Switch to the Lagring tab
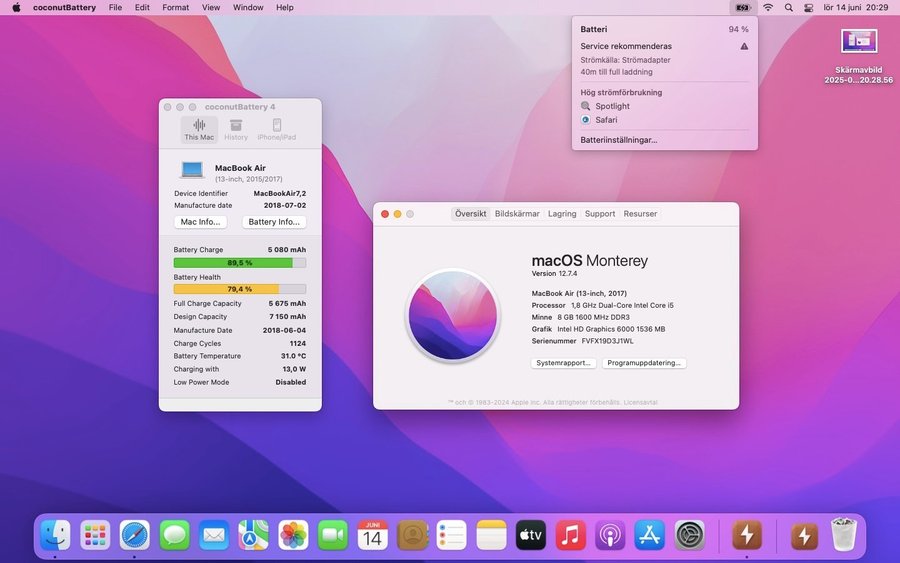900x563 pixels. [562, 213]
